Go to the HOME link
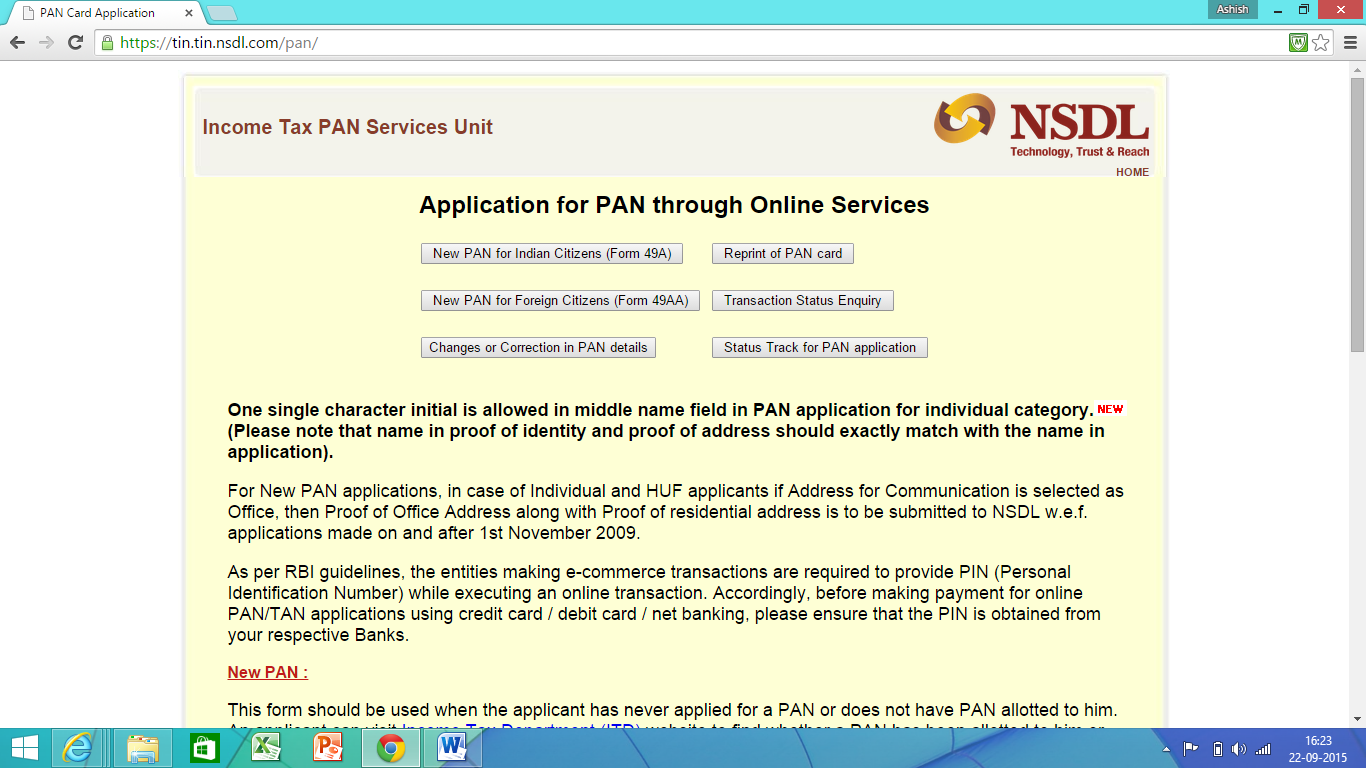The image size is (1366, 768). coord(1132,172)
